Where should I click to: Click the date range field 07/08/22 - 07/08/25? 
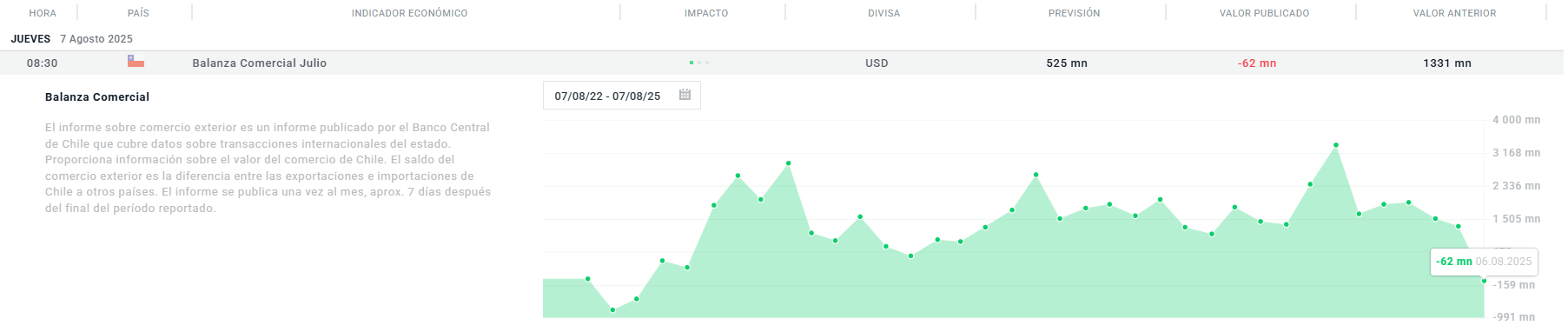[x=622, y=96]
